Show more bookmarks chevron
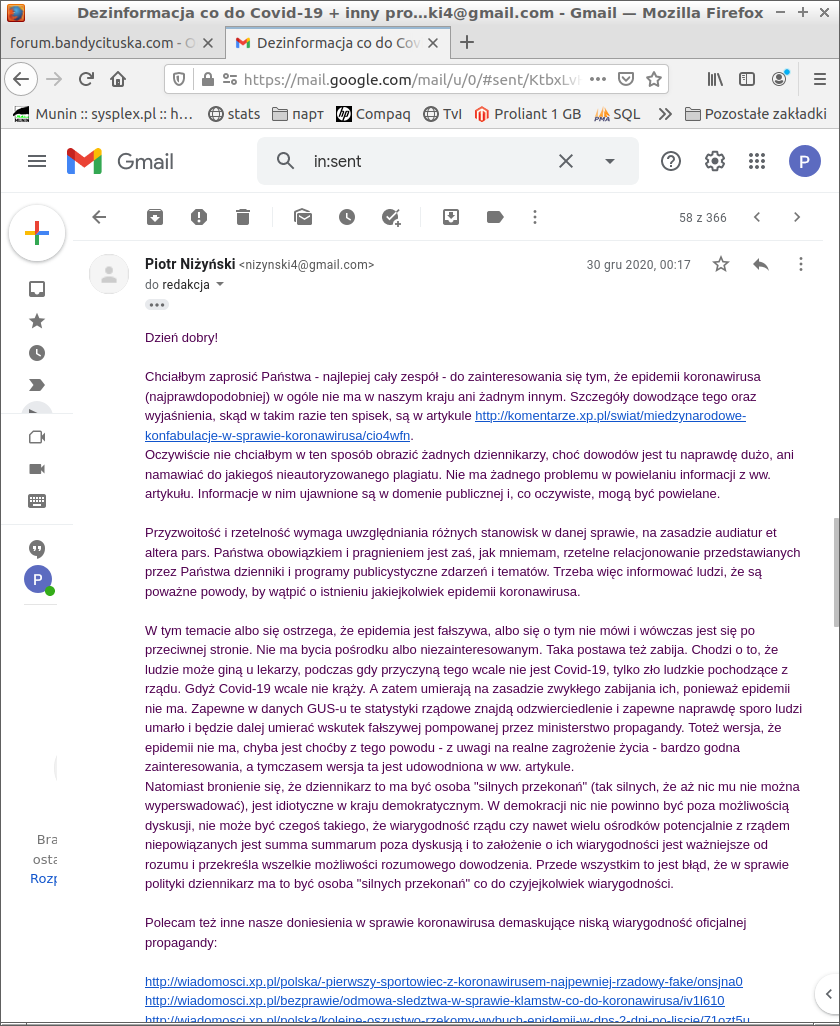Viewport: 840px width, 1026px height. (665, 114)
